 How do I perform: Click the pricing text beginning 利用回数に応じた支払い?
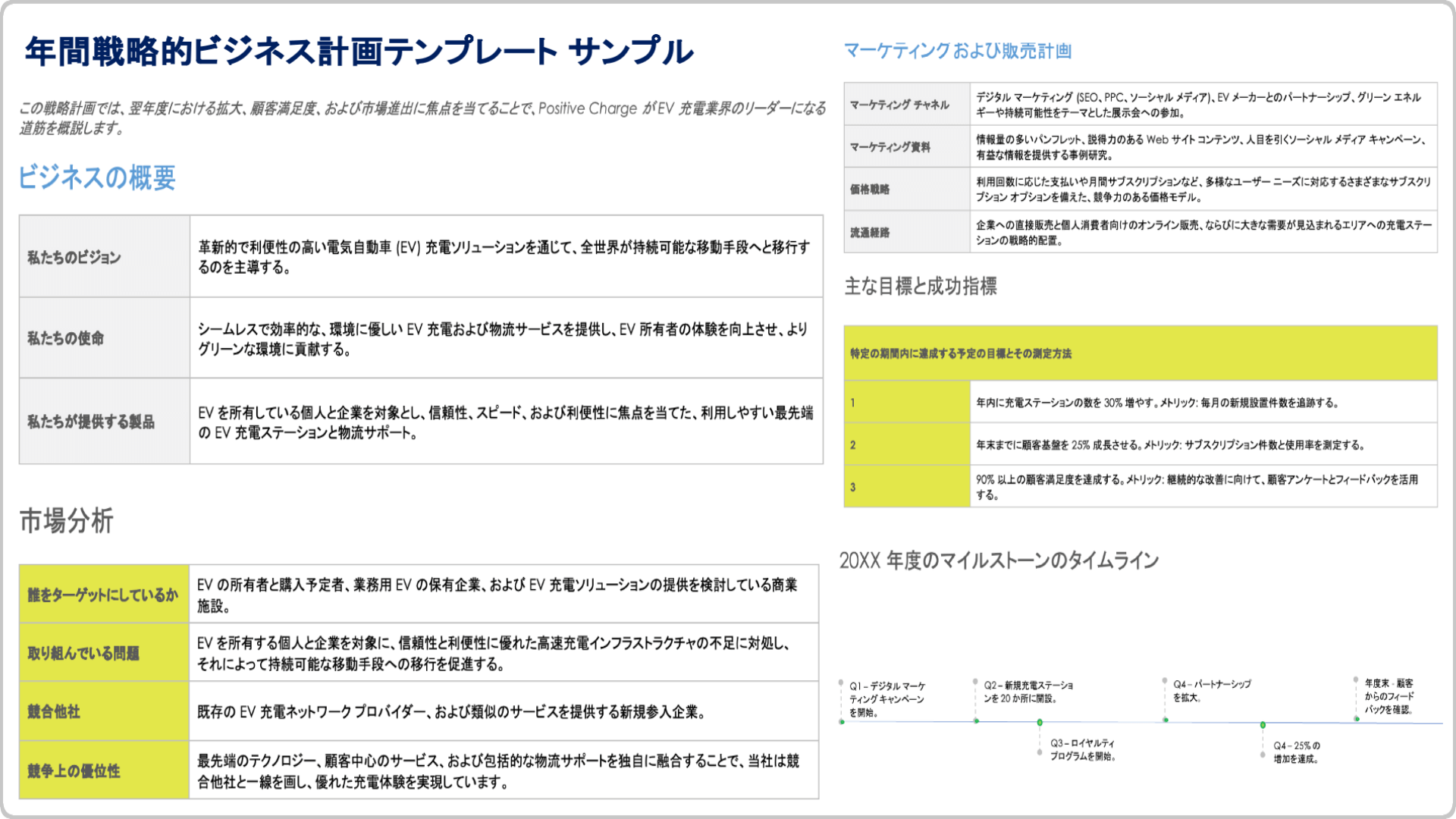pos(1203,190)
